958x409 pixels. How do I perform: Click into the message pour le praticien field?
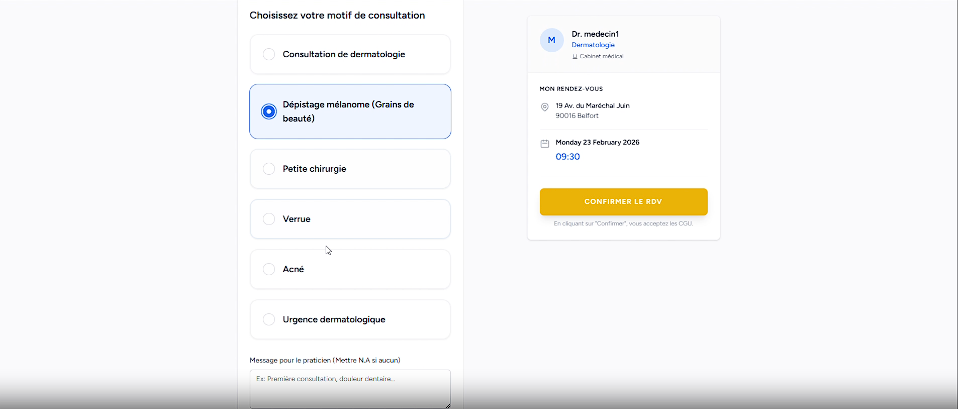click(x=349, y=388)
